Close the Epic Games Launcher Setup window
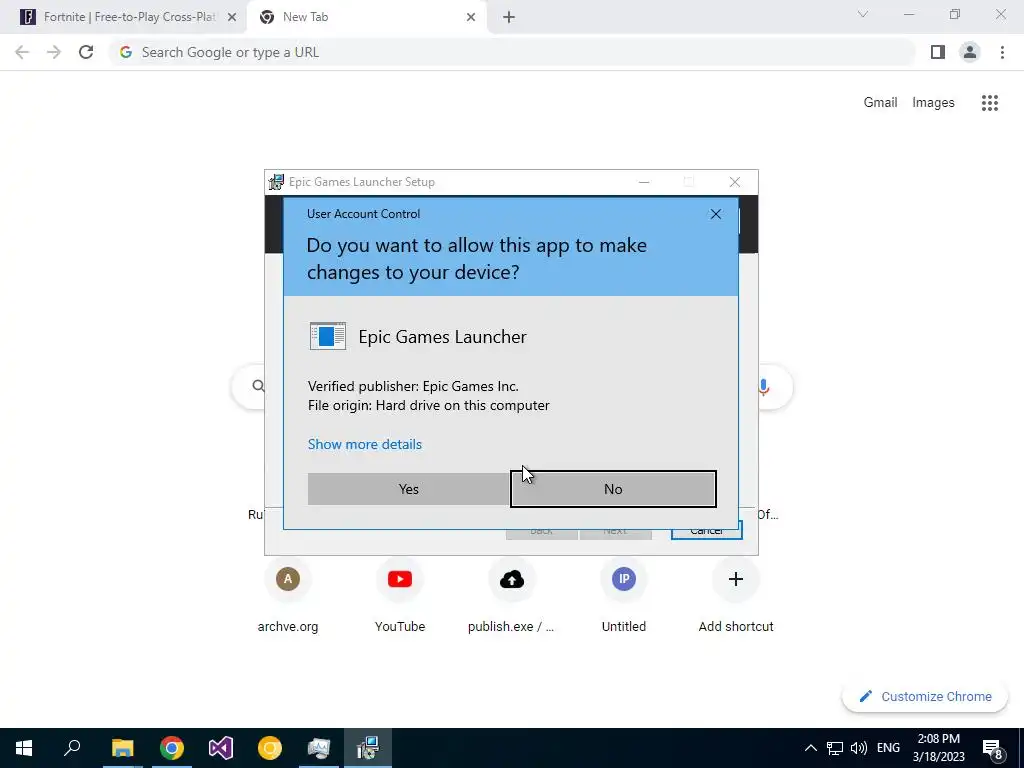 (x=735, y=182)
